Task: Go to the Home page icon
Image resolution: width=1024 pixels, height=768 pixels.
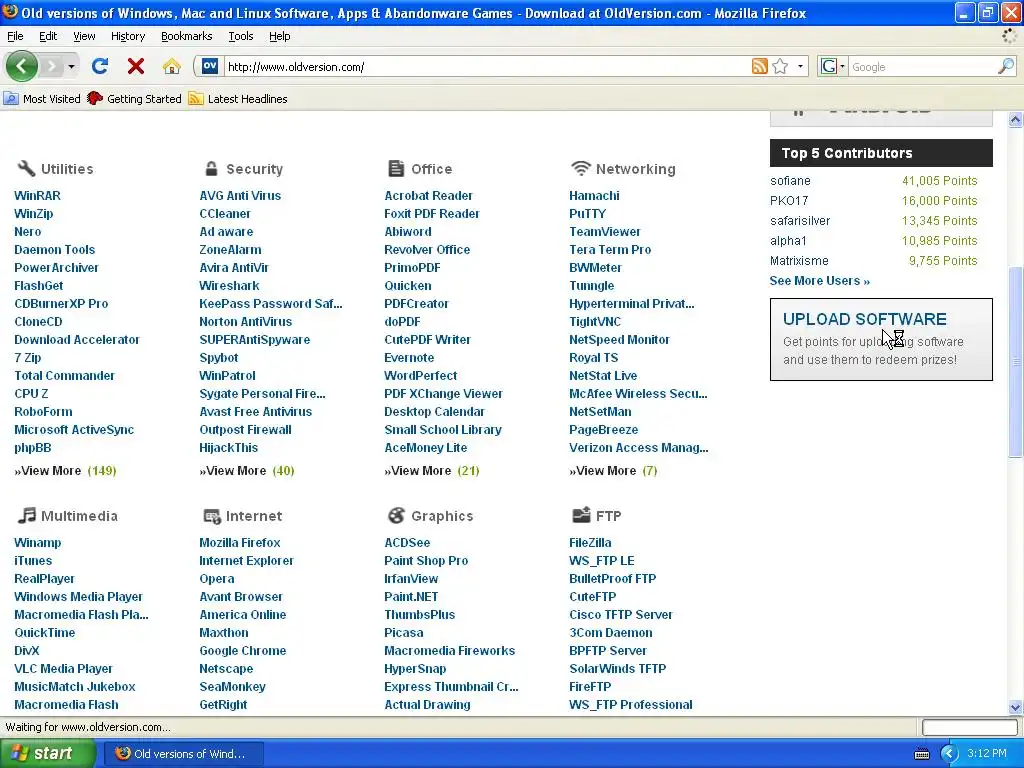Action: tap(172, 66)
